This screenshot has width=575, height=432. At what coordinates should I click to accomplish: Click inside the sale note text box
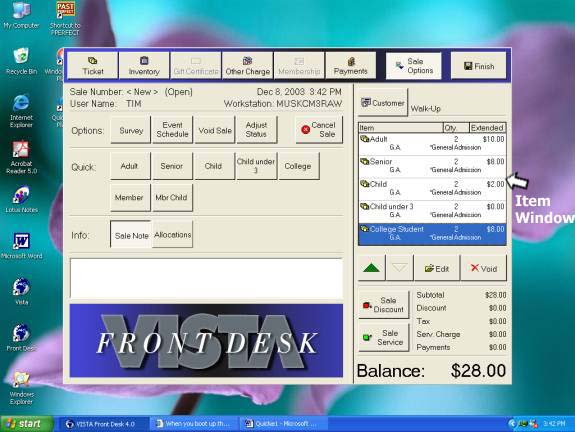[206, 278]
